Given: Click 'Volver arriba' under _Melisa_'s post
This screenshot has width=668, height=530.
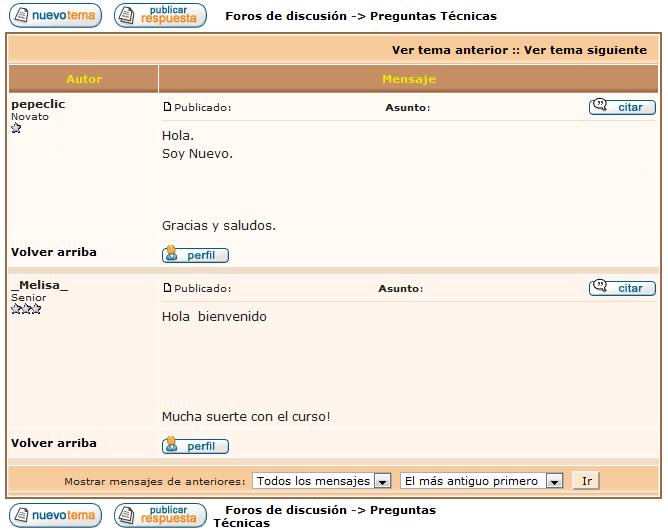Looking at the screenshot, I should click(x=54, y=443).
